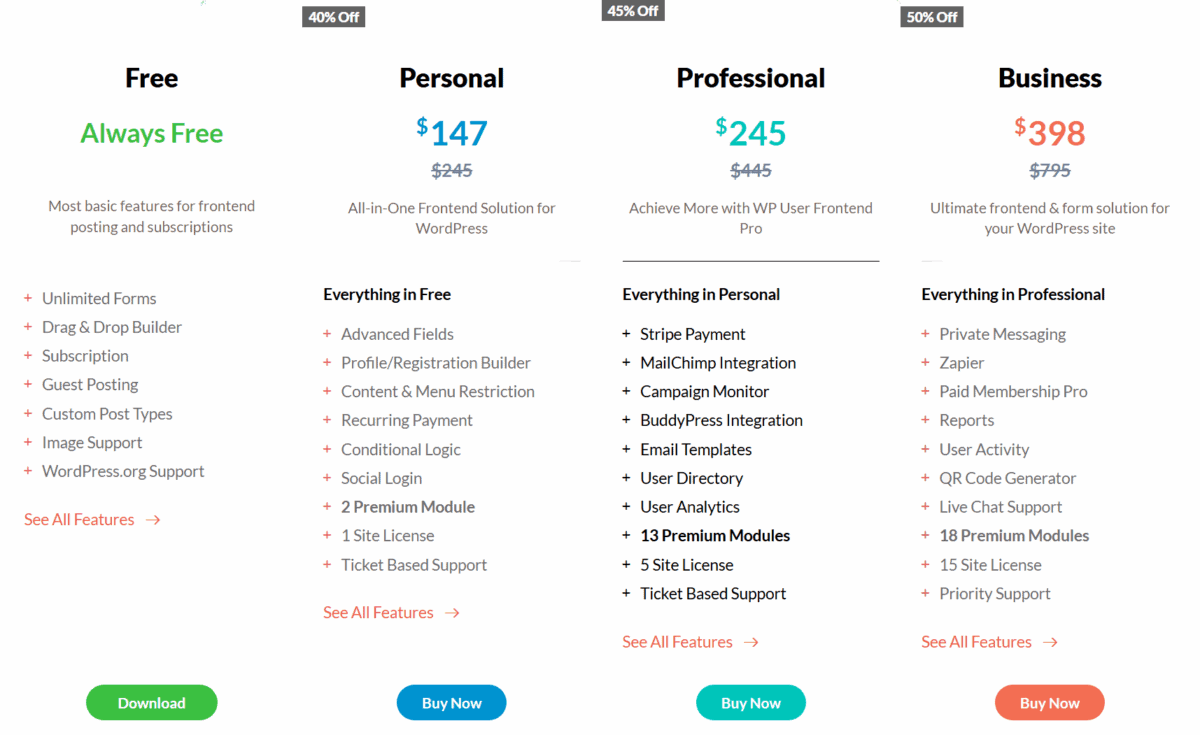Open See All Features under Professional

coord(690,642)
